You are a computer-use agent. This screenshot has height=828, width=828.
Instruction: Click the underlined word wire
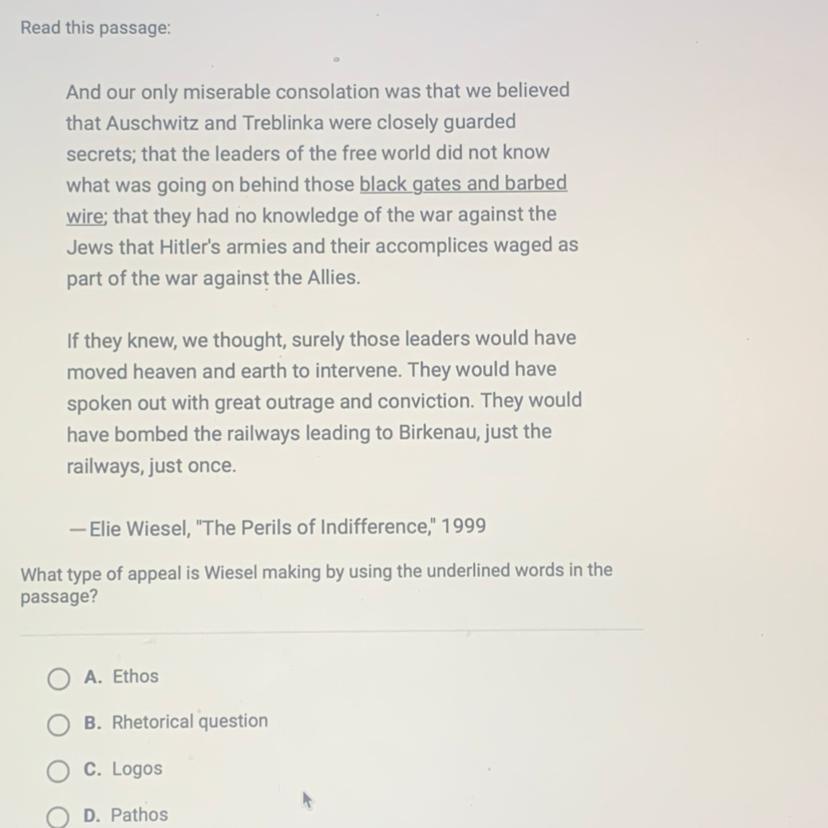pyautogui.click(x=87, y=216)
